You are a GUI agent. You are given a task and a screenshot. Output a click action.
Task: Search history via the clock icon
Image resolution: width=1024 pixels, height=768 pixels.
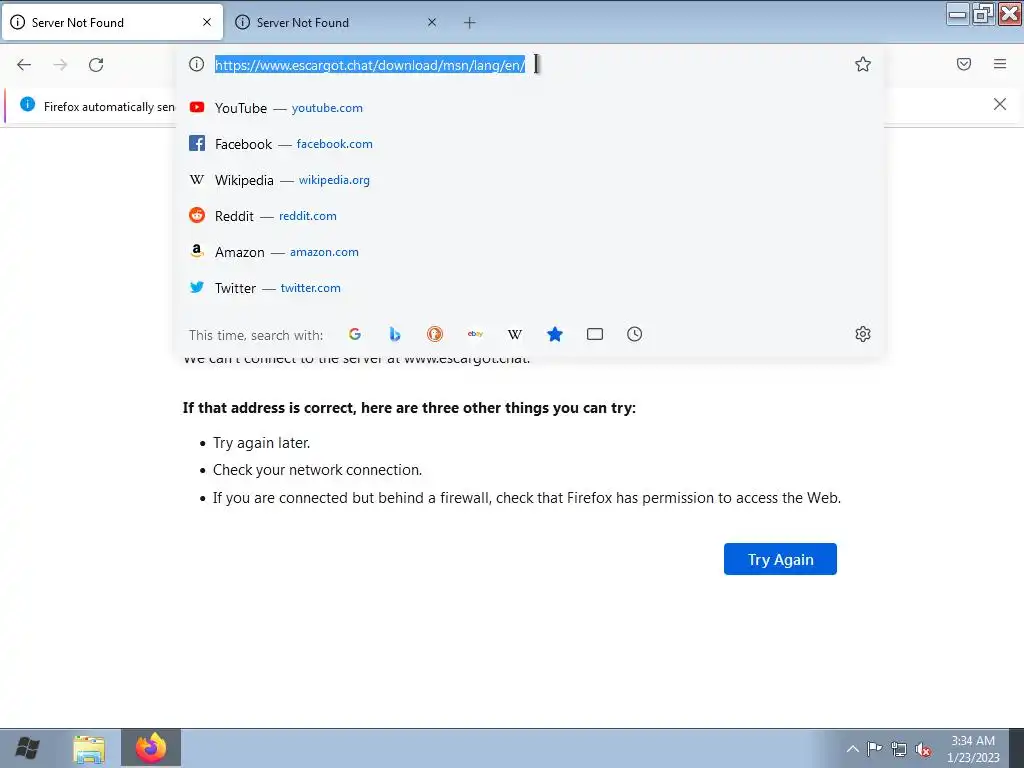(x=634, y=334)
